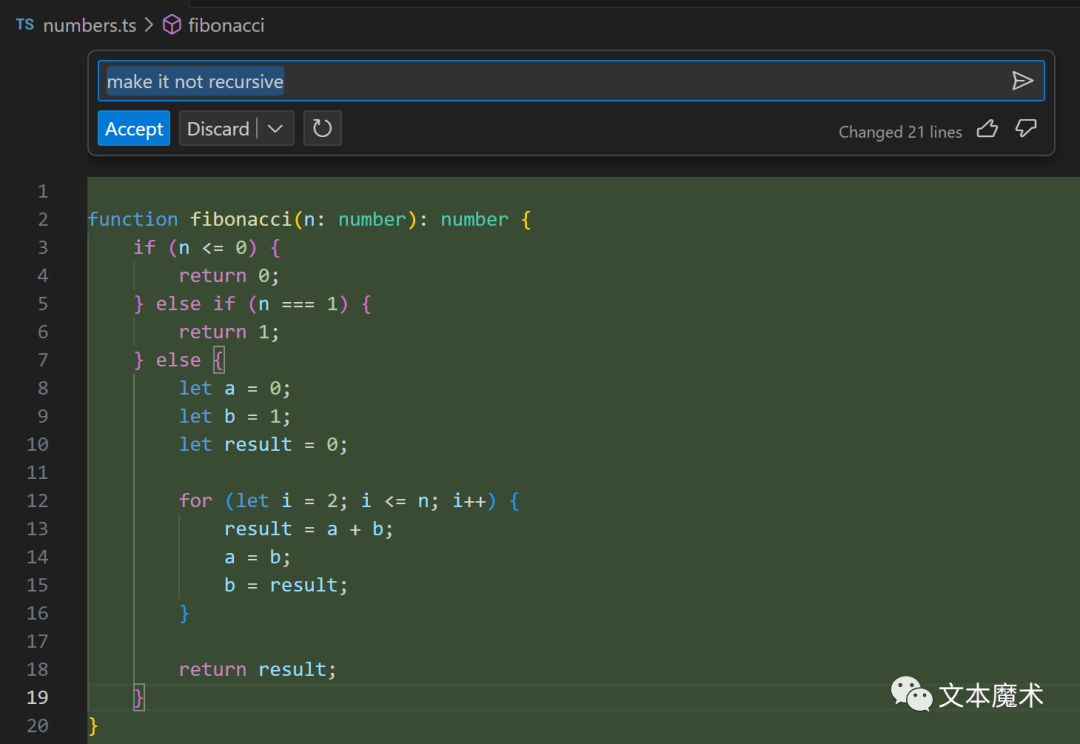Click the 'let a = 0;' line

click(235, 388)
